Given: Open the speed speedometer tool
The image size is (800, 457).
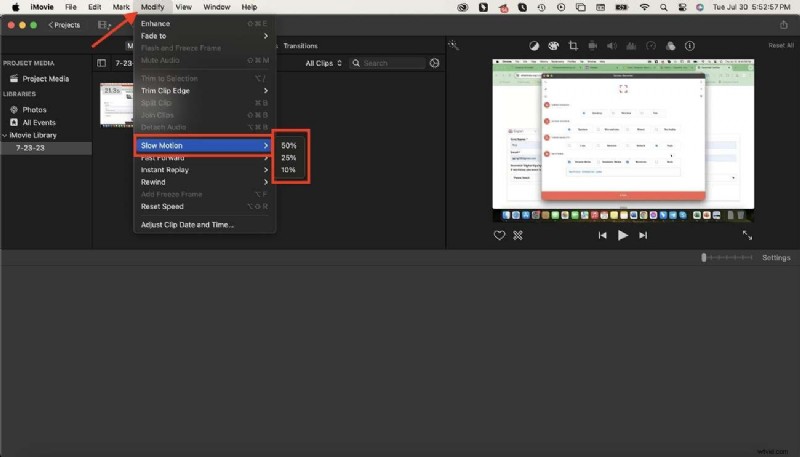Looking at the screenshot, I should (651, 46).
